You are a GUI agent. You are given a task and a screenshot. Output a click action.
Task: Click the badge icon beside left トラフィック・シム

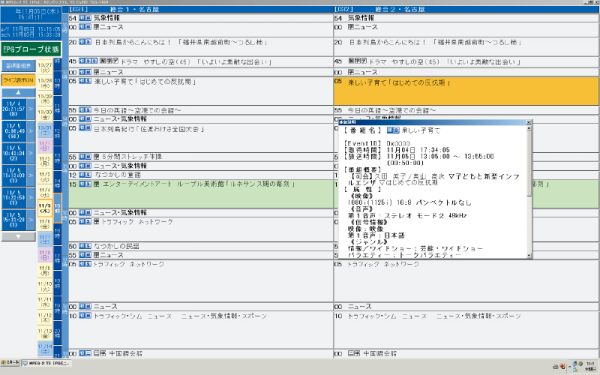click(x=85, y=316)
